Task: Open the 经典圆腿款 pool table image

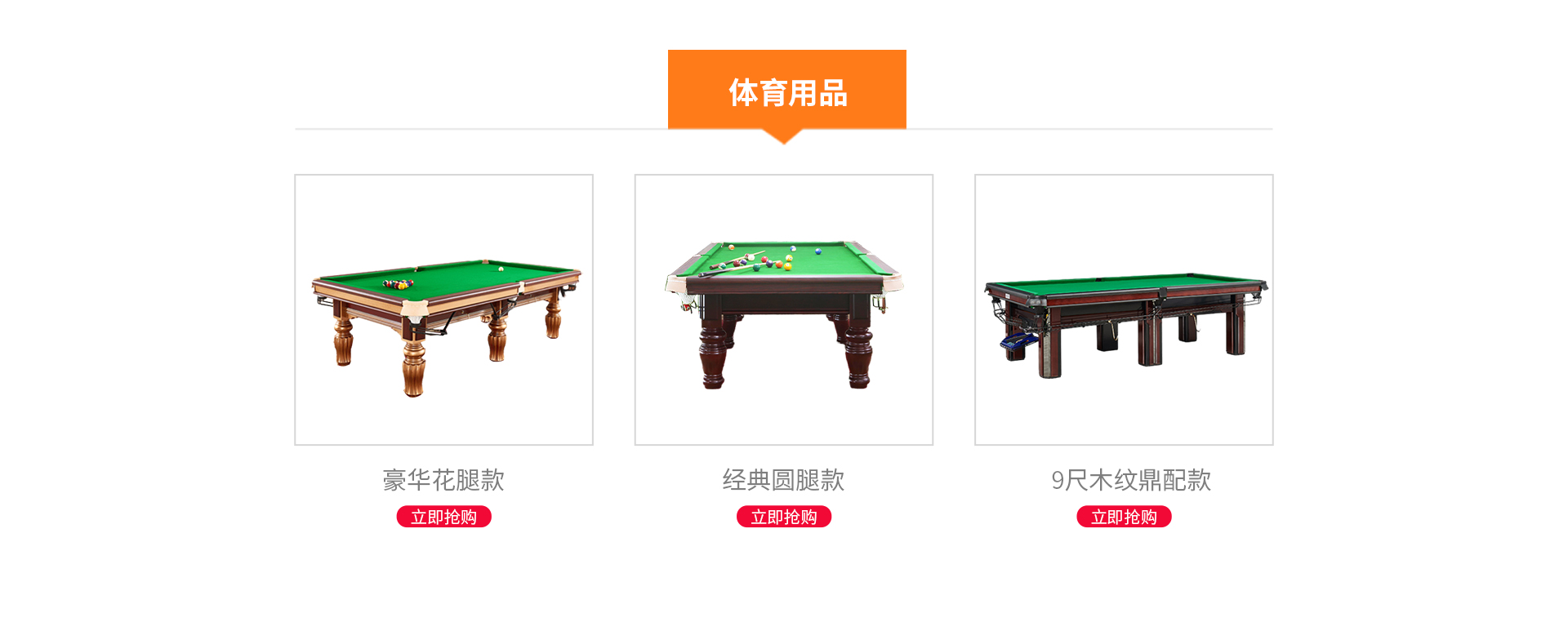Action: click(784, 309)
